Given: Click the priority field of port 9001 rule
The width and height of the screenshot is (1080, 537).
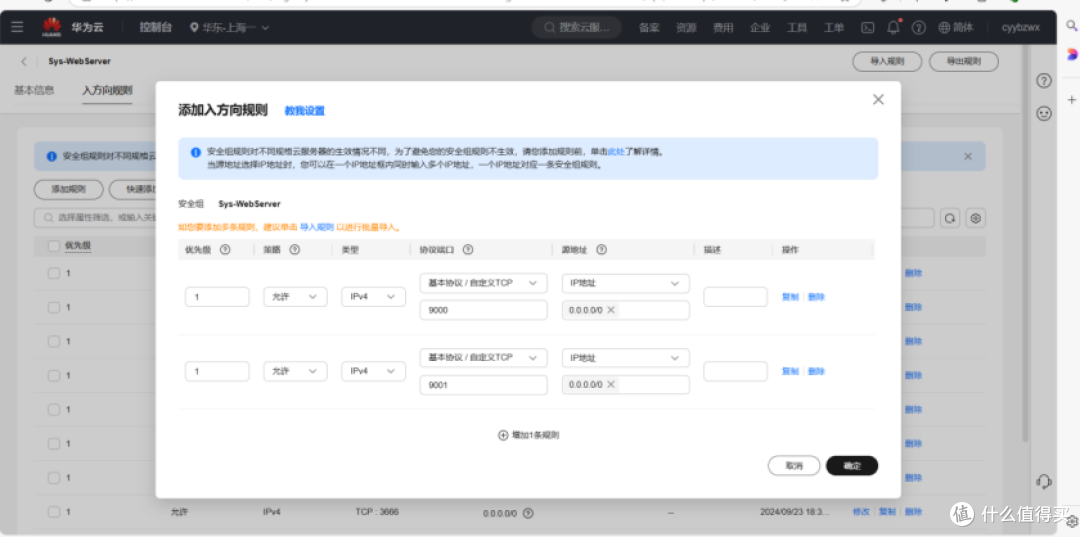Looking at the screenshot, I should (217, 371).
